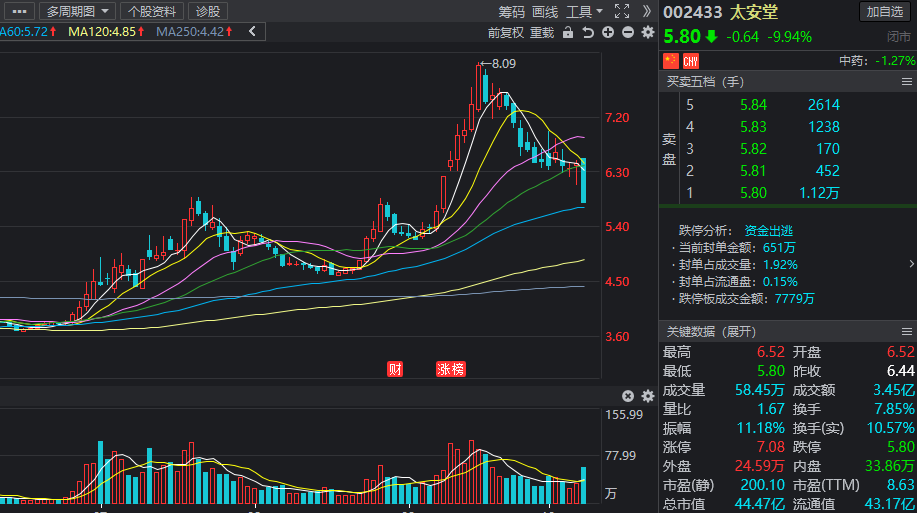This screenshot has width=917, height=513.
Task: Click the fullscreen expand icon
Action: (622, 11)
